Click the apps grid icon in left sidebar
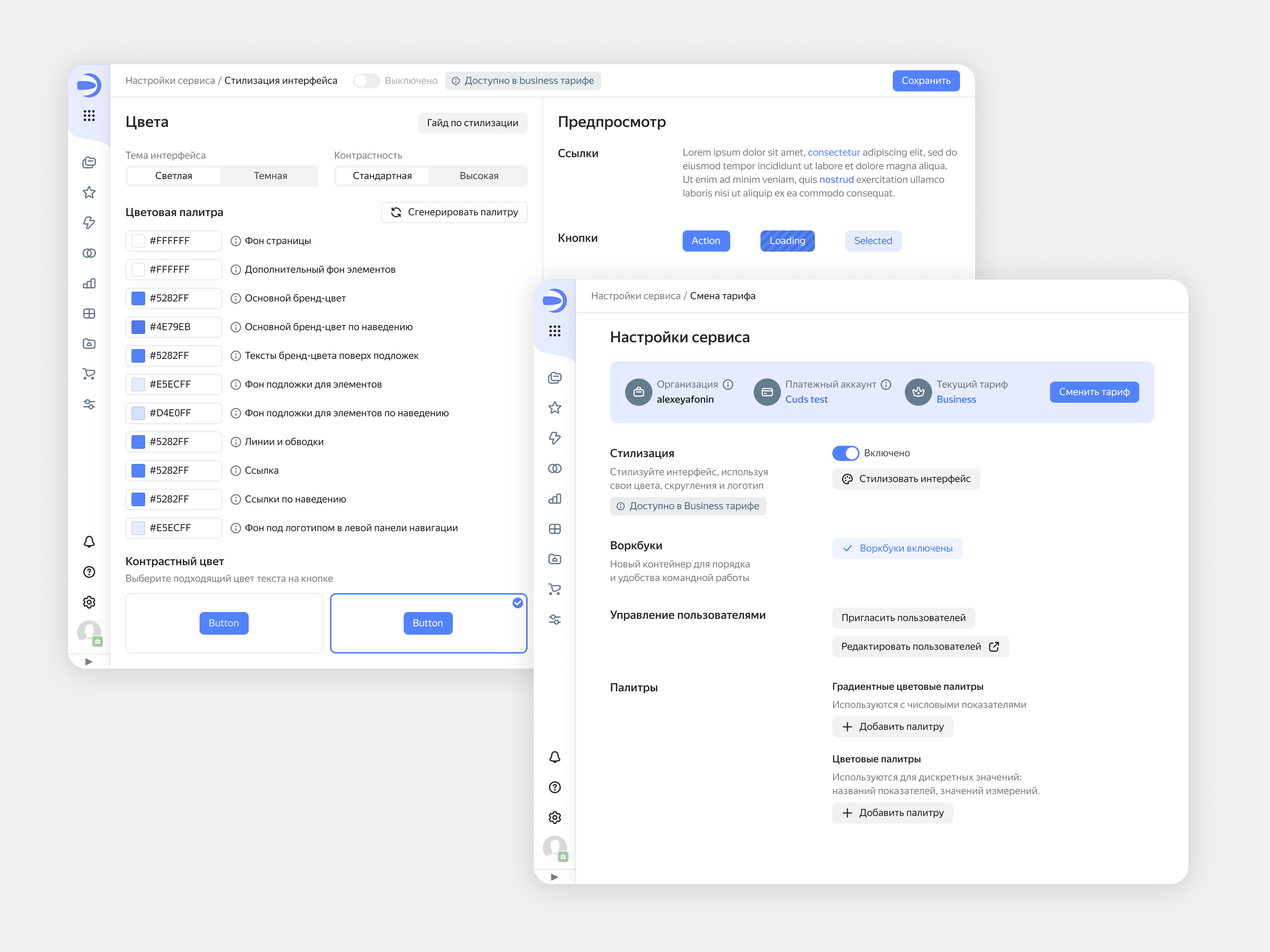This screenshot has height=952, width=1270. [x=89, y=116]
